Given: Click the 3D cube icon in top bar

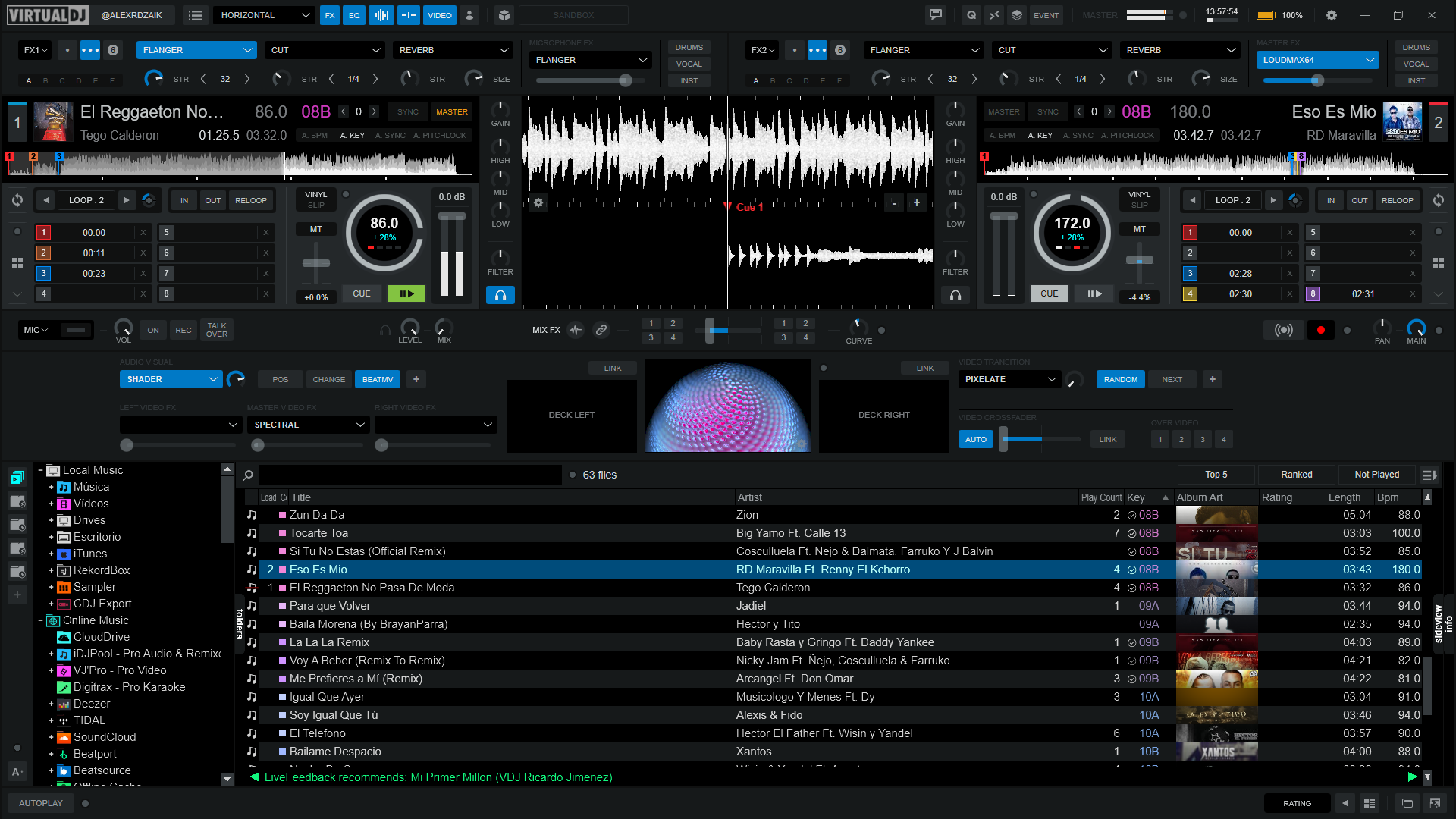Looking at the screenshot, I should point(504,15).
